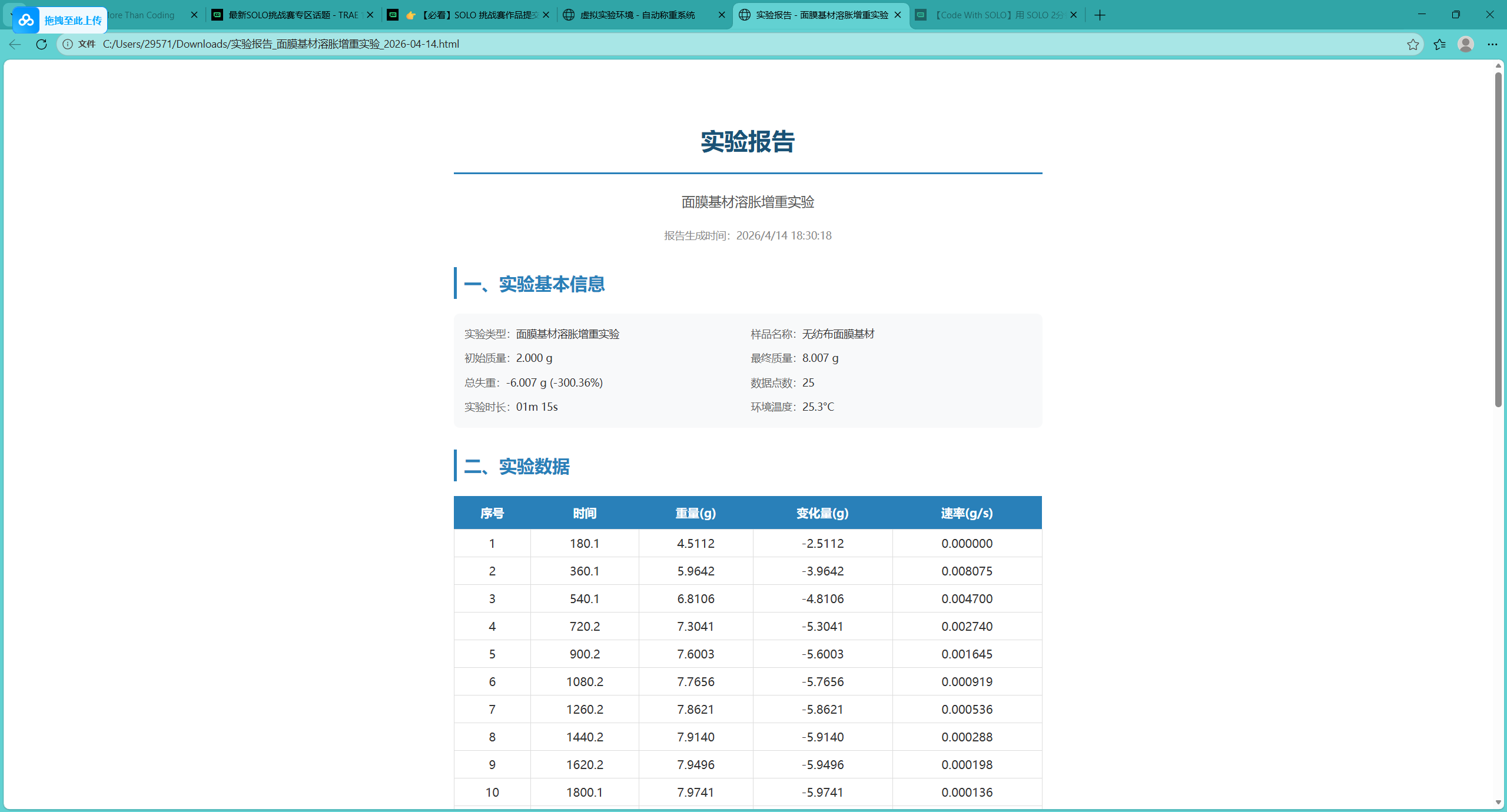This screenshot has height=812, width=1507.
Task: Open browser settings and more menu
Action: pos(1492,44)
